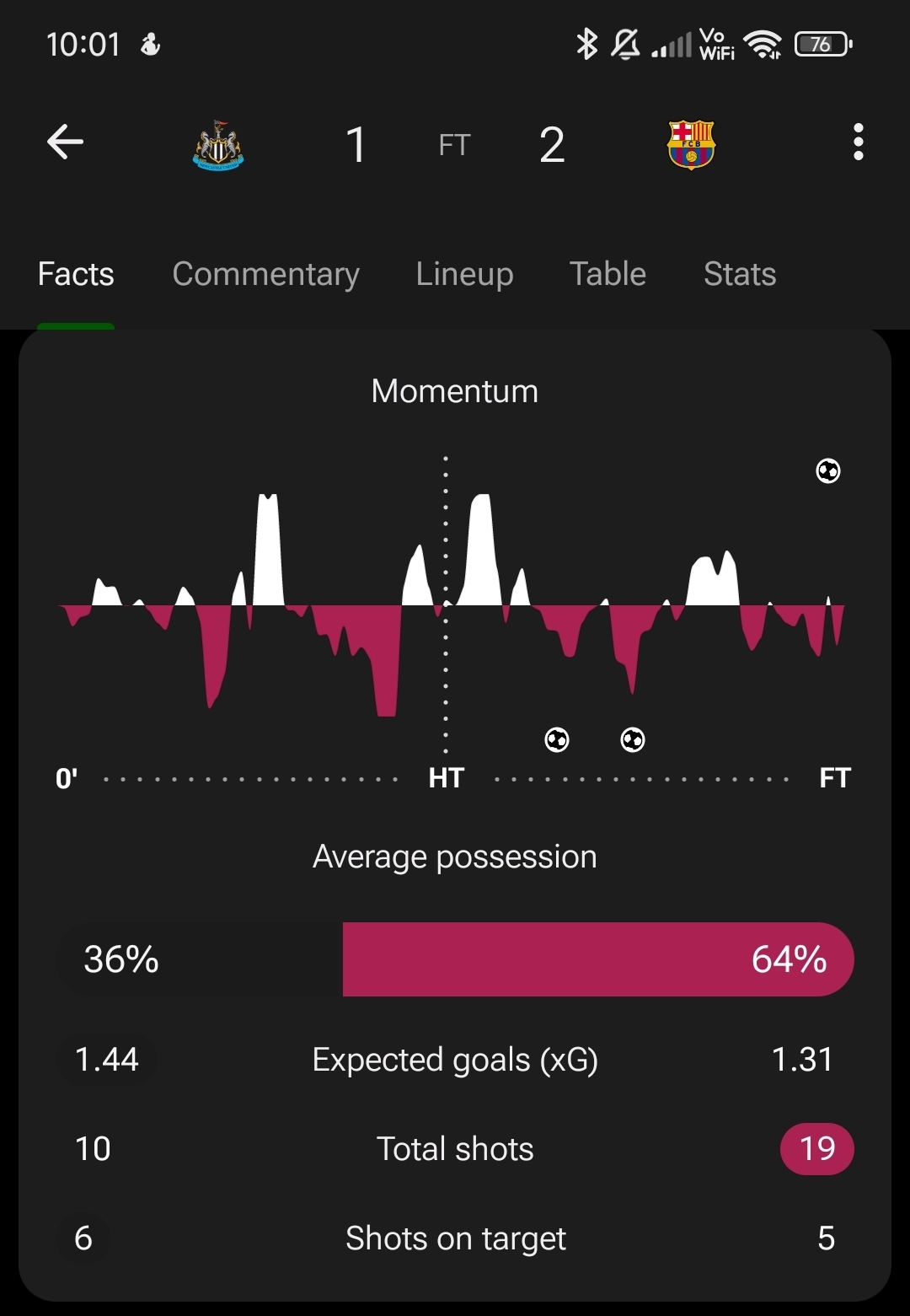Screen dimensions: 910x1316
Task: Tap the 64% possession bar
Action: pyautogui.click(x=597, y=959)
